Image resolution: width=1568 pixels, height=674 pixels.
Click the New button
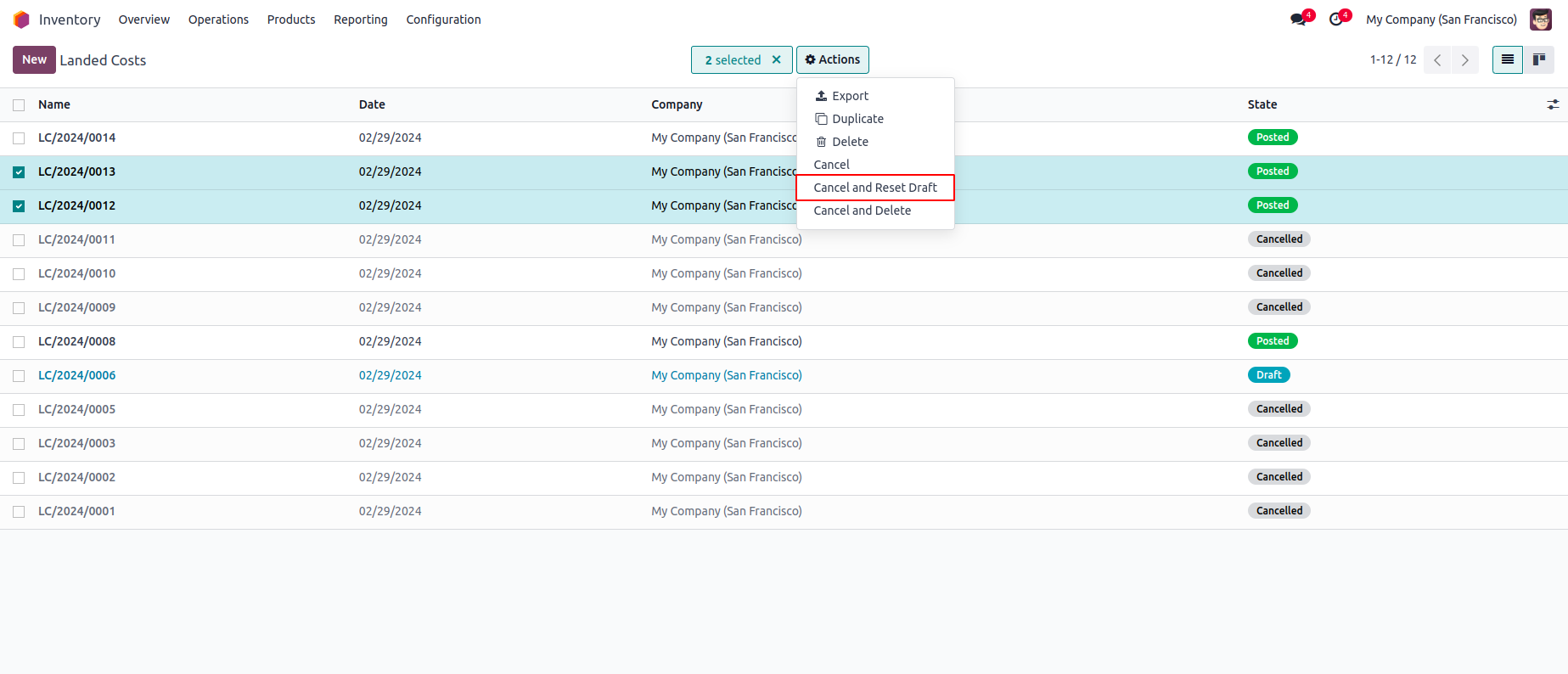point(34,60)
